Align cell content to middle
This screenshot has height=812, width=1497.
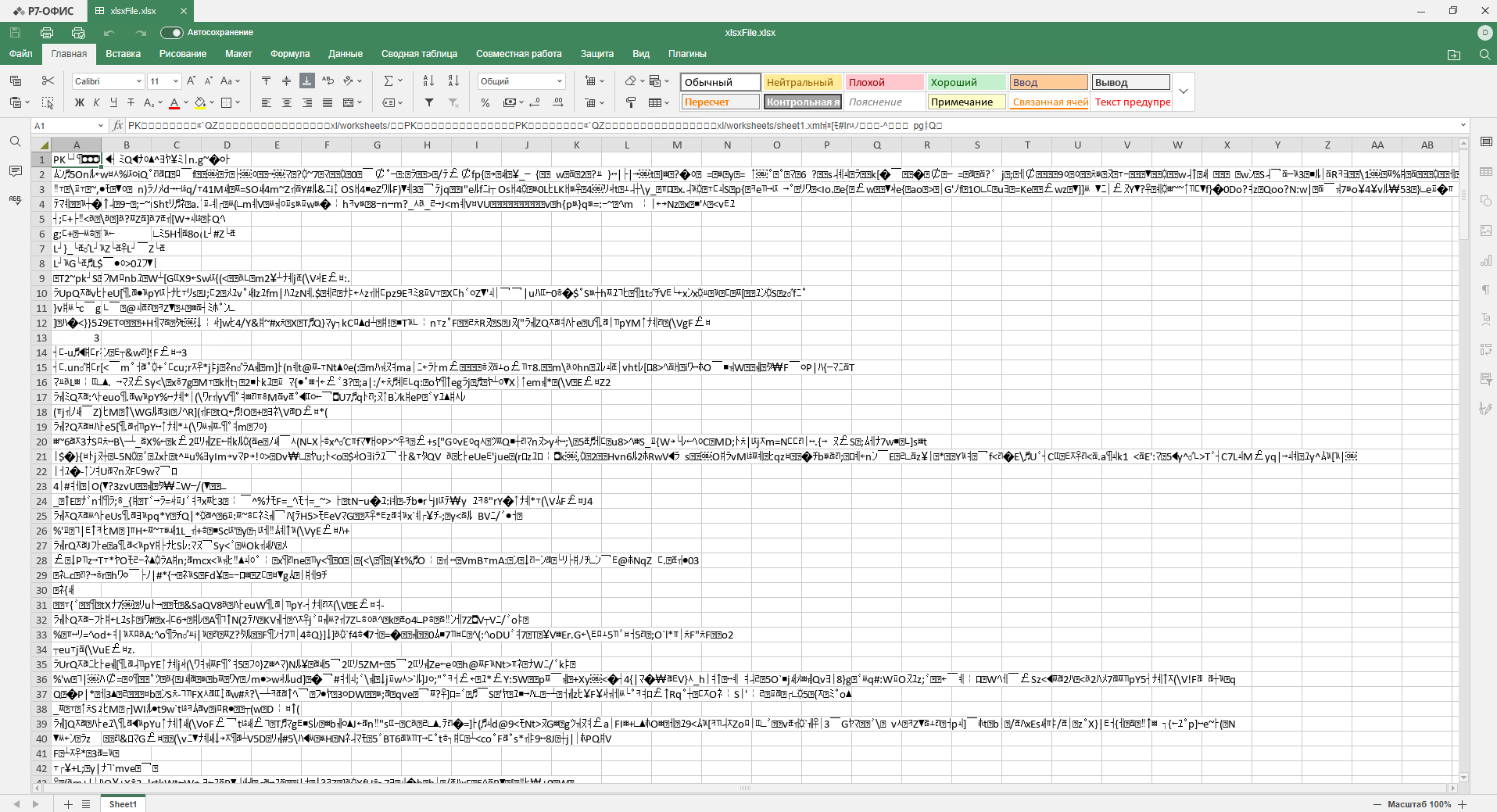(x=286, y=80)
